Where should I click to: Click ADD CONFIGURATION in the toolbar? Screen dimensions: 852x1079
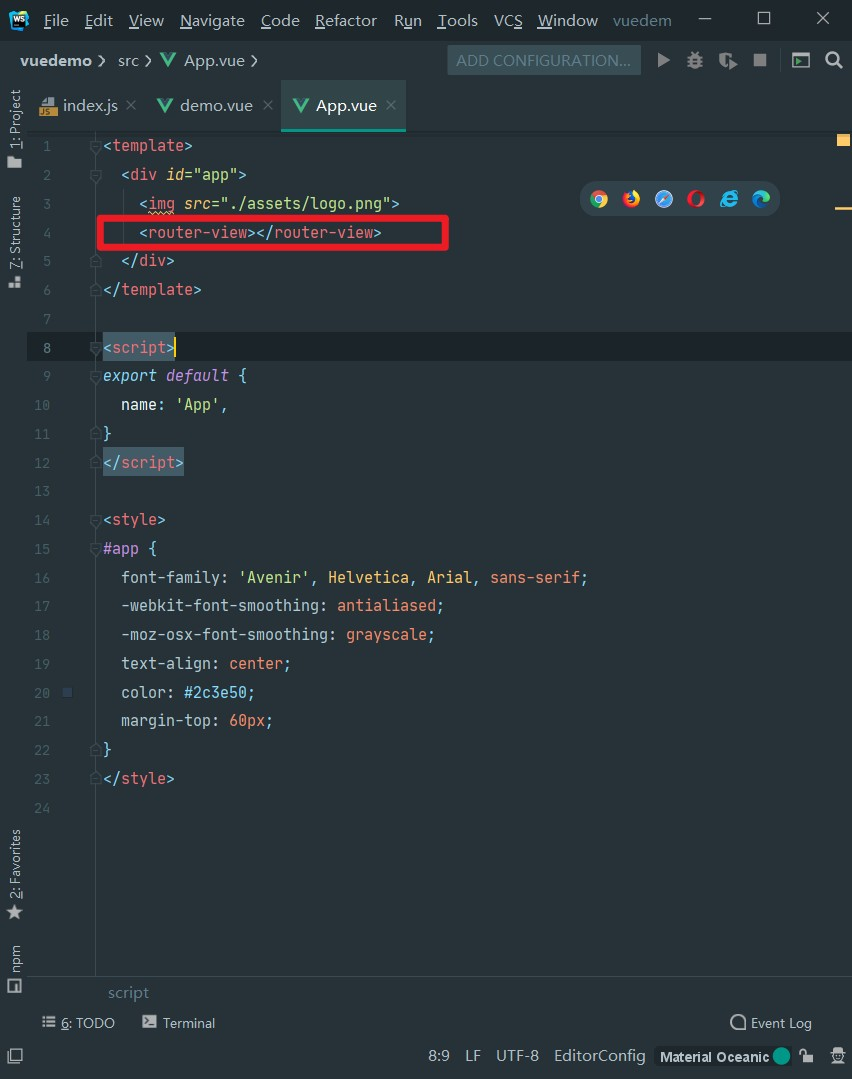click(543, 60)
